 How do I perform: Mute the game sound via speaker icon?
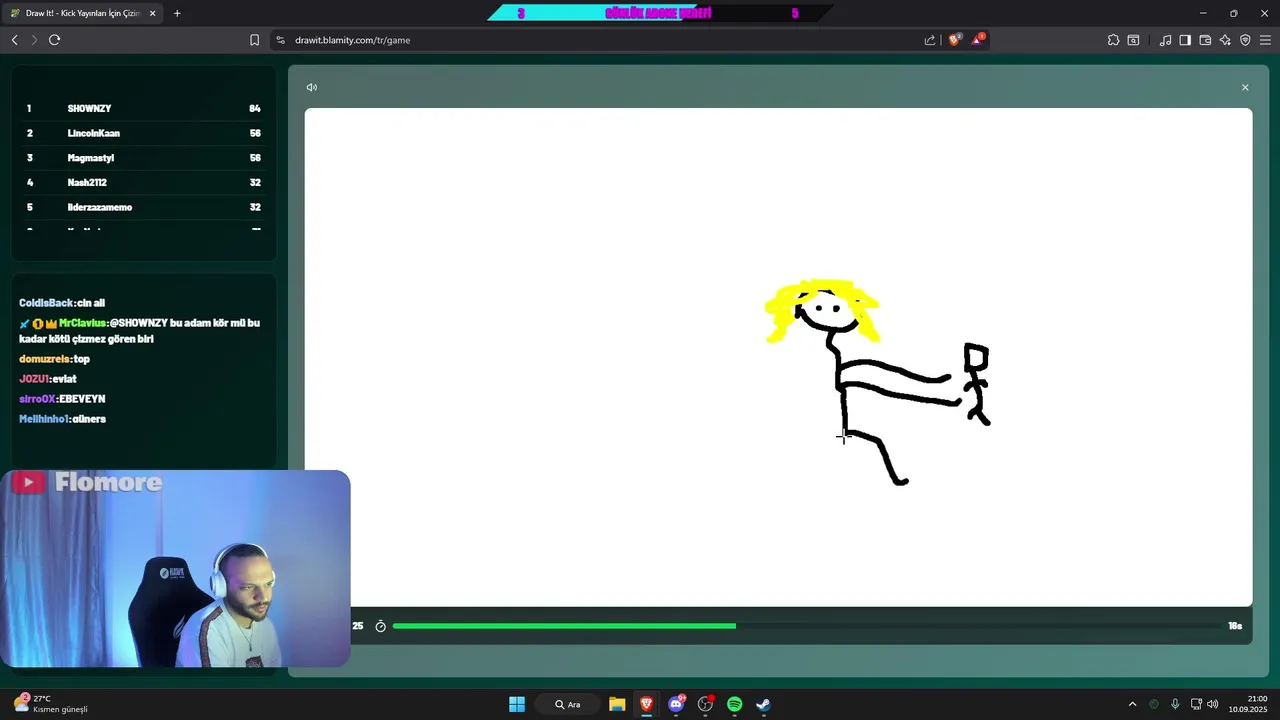click(x=312, y=87)
